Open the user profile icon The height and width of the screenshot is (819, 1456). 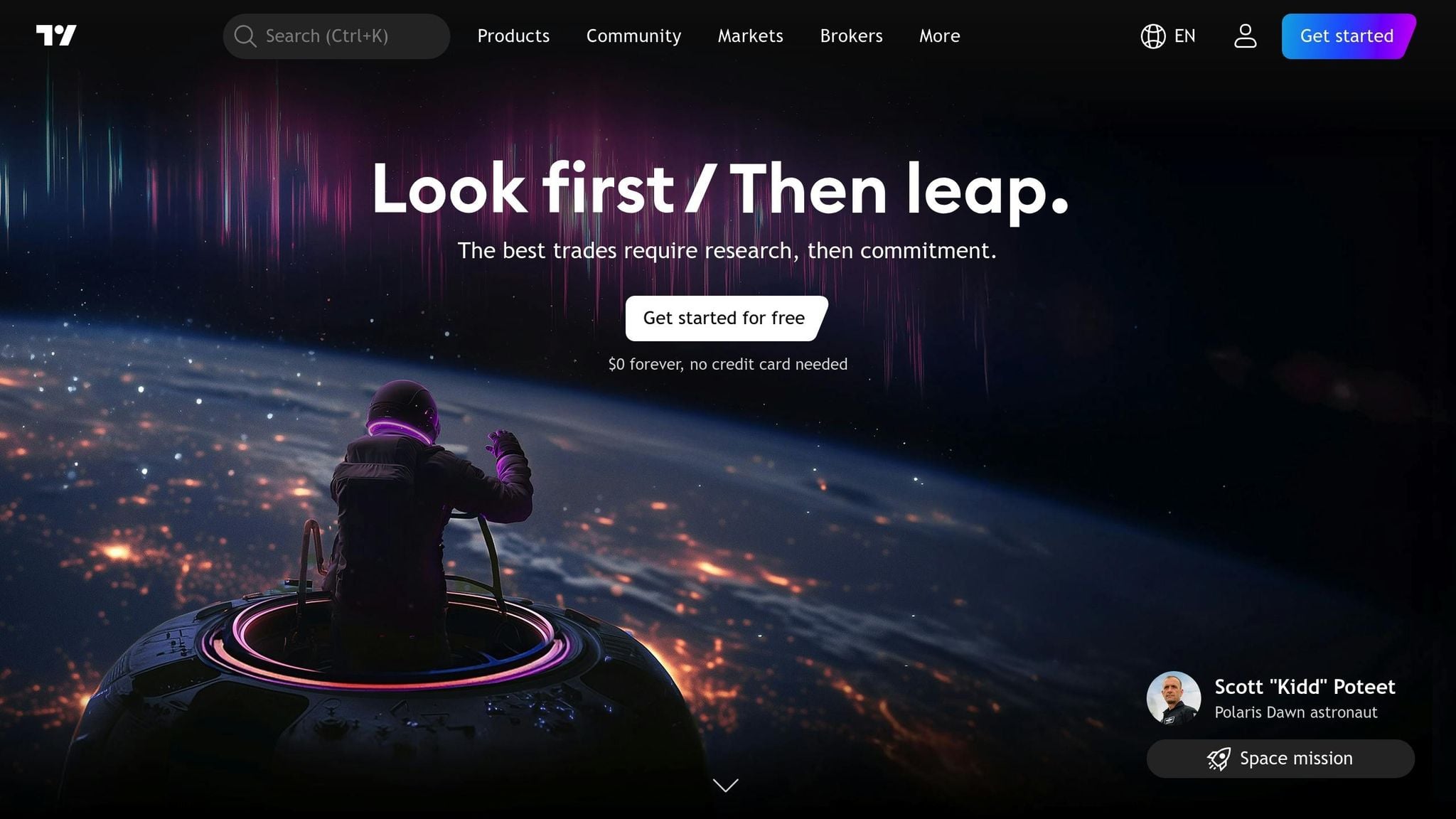(x=1245, y=36)
